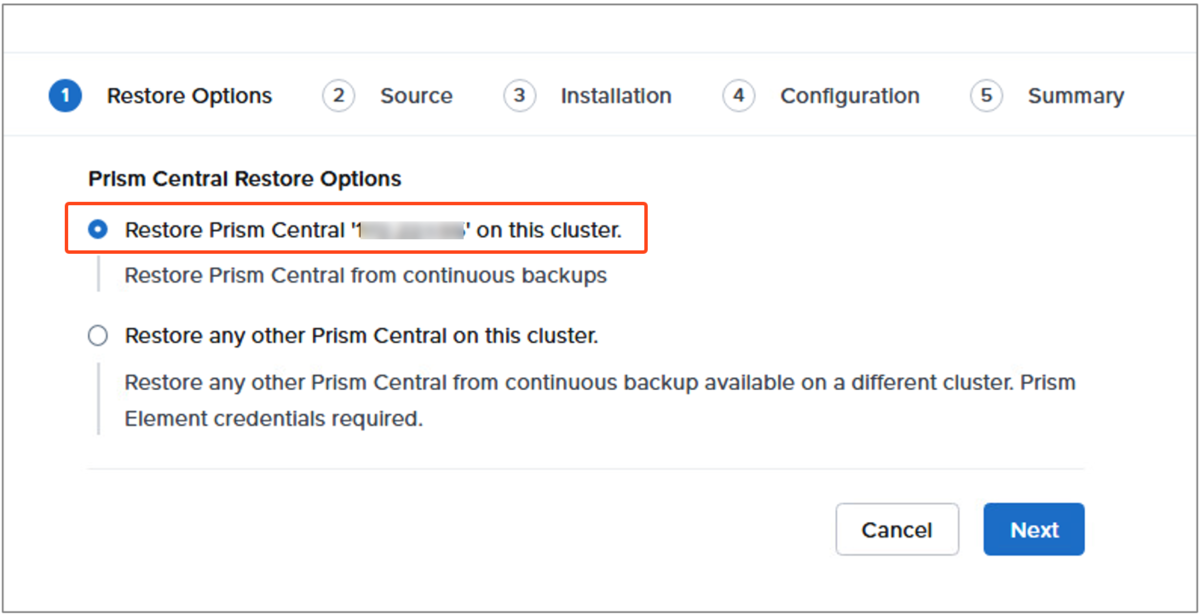Select the 'Restore Prism Central on this cluster' radio button

[97, 230]
